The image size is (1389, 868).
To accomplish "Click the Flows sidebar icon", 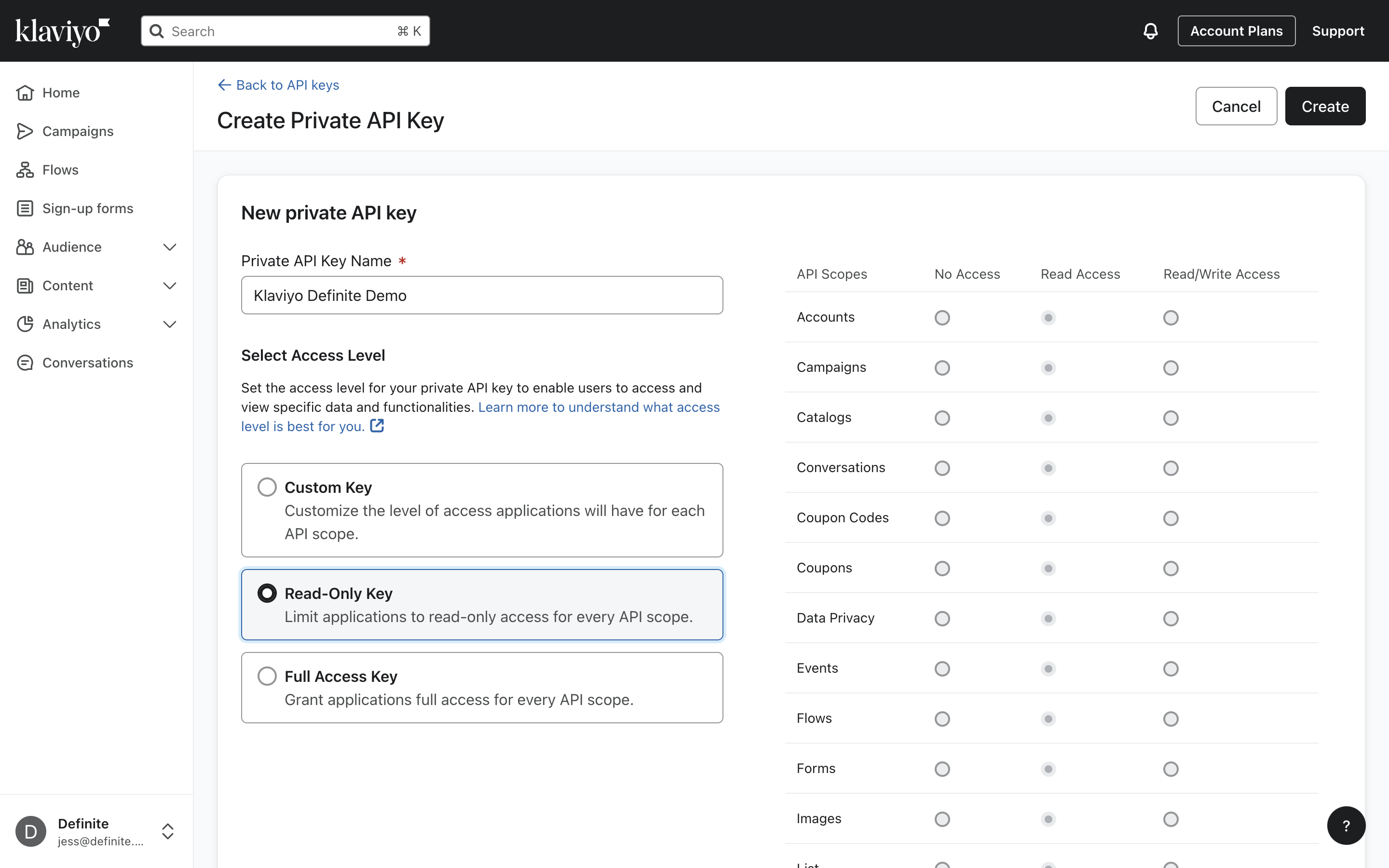I will [25, 170].
